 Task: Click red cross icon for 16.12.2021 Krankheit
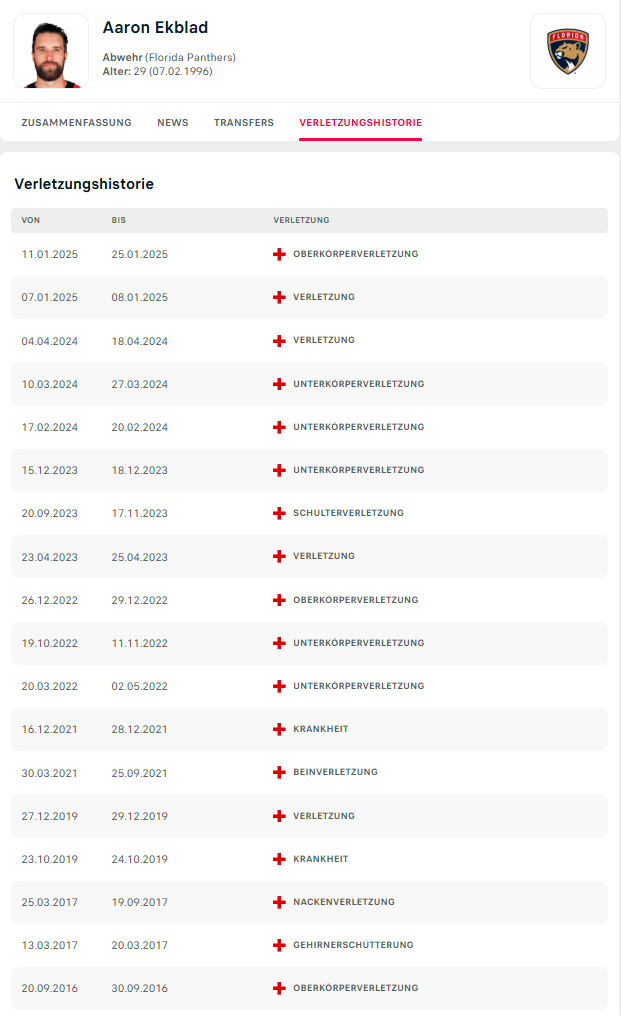tap(280, 729)
